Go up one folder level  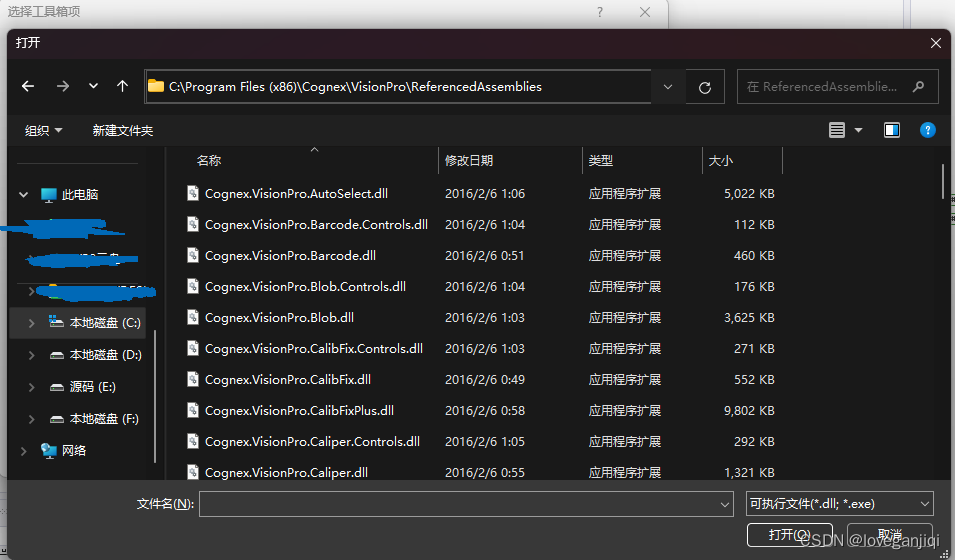(122, 87)
